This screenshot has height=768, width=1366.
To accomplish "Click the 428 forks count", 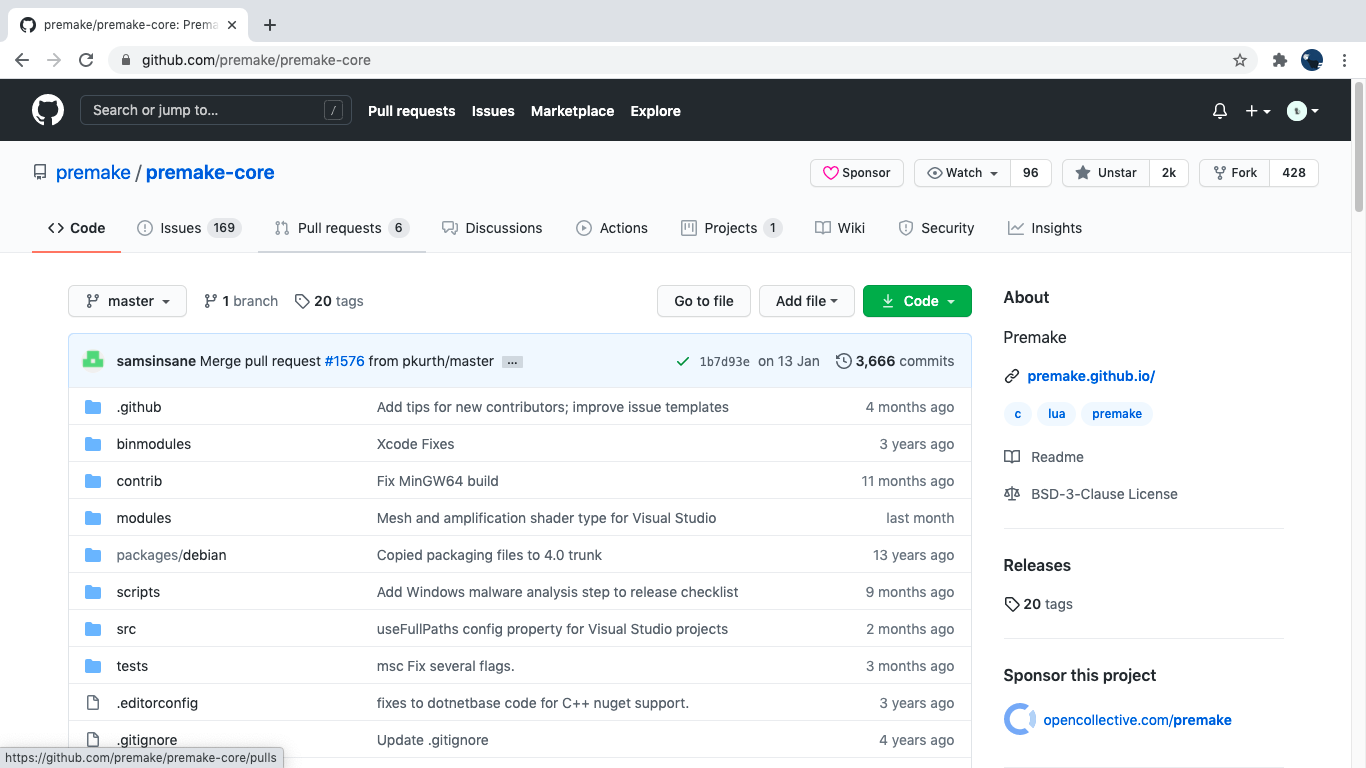I will [x=1294, y=173].
